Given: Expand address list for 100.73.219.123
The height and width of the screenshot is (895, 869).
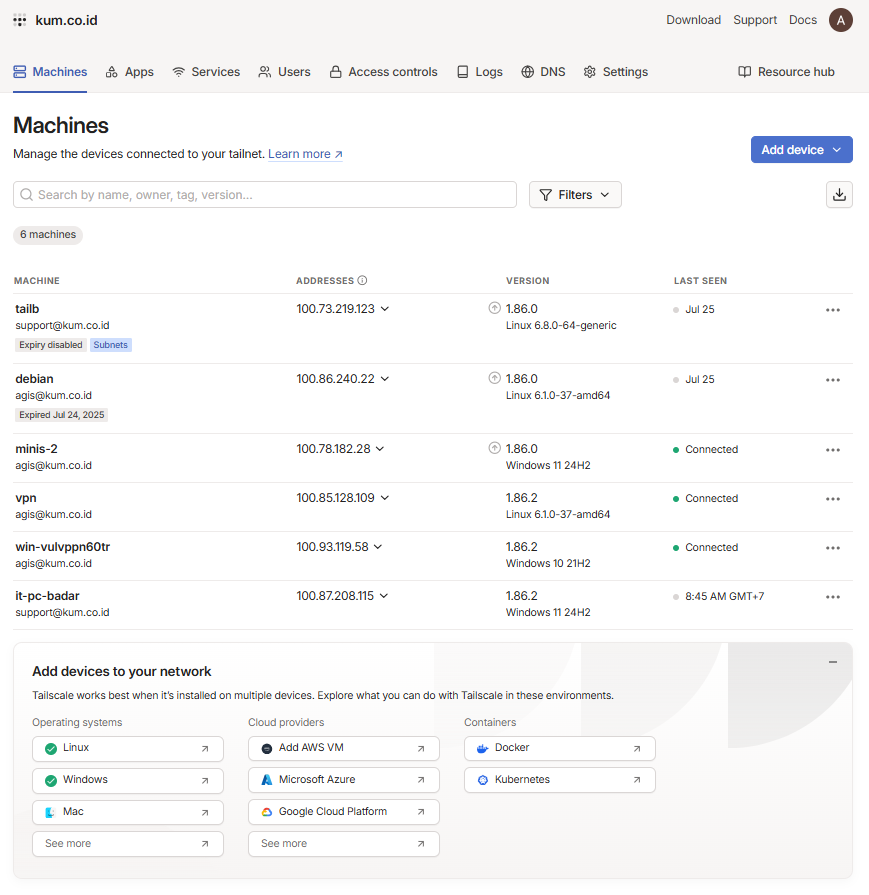Looking at the screenshot, I should coord(385,309).
